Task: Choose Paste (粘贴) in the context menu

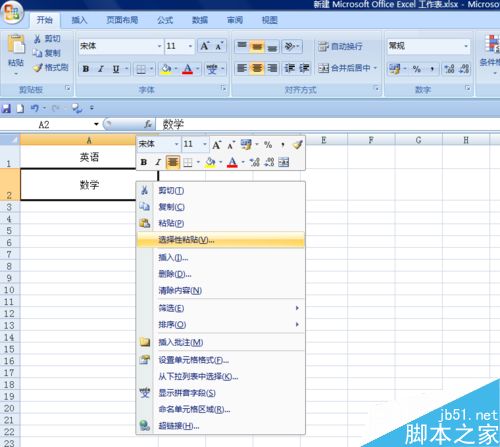Action: point(221,223)
